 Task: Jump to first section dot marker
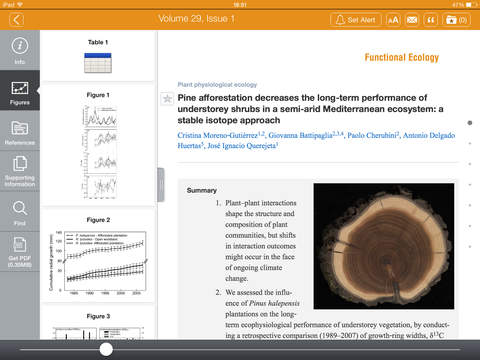tap(470, 123)
